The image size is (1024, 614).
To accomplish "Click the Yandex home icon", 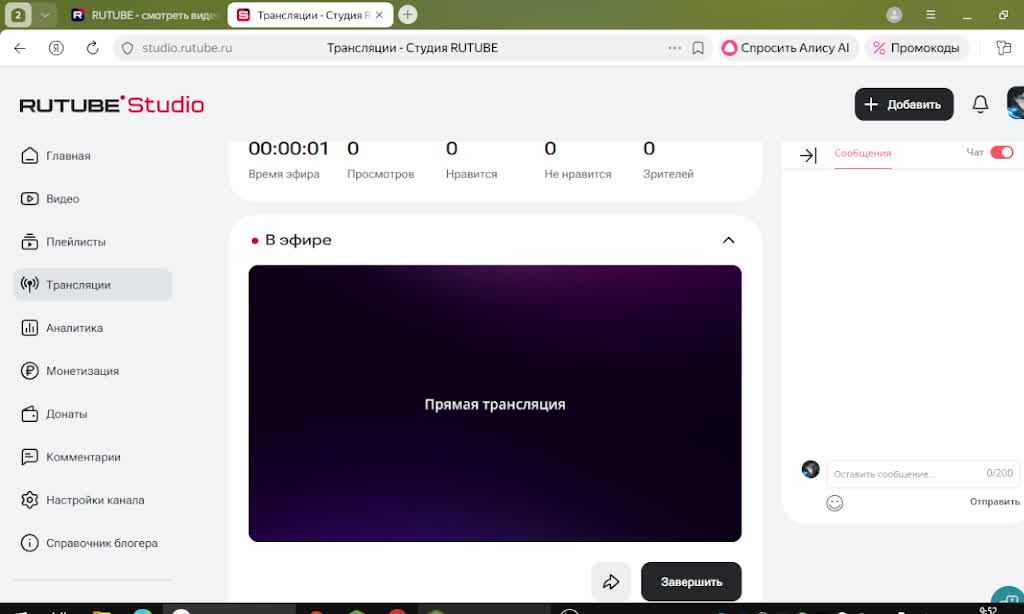I will [x=56, y=48].
